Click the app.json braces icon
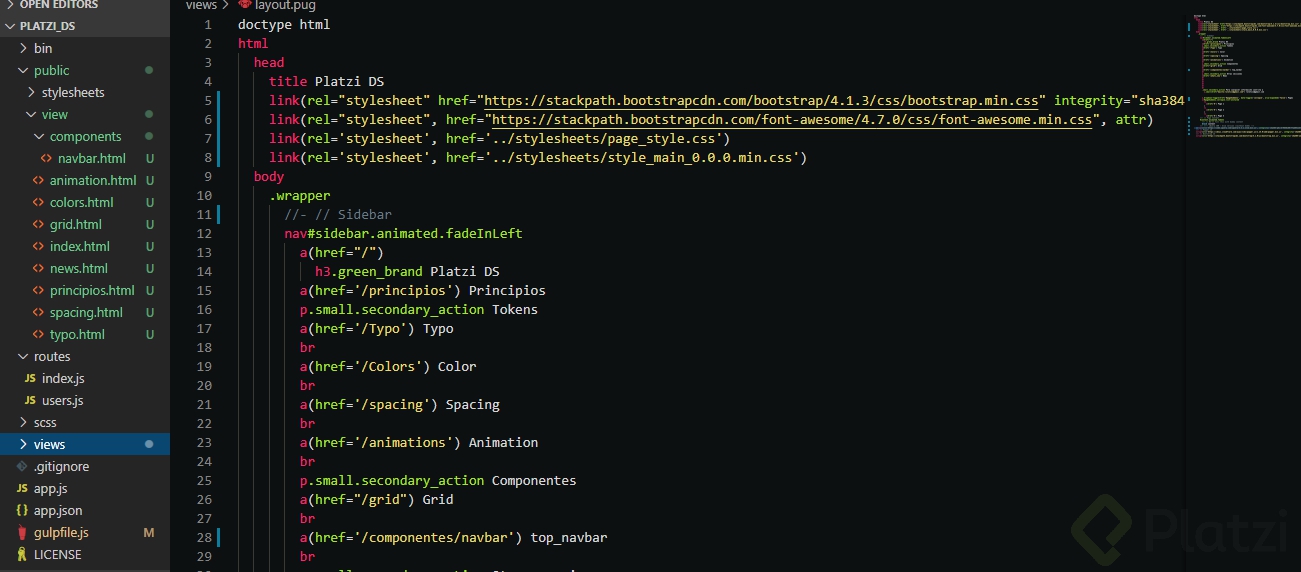 [x=22, y=511]
